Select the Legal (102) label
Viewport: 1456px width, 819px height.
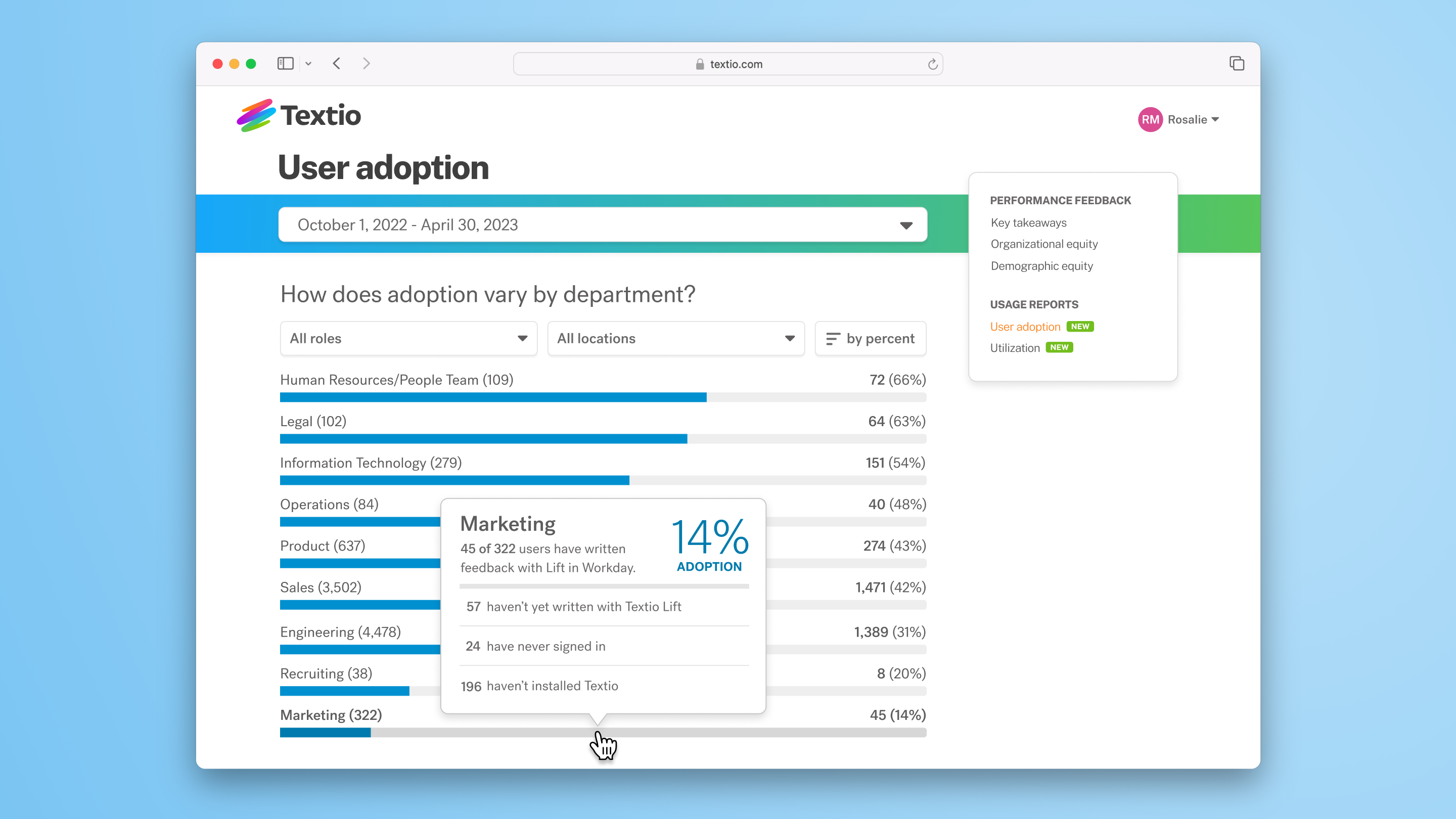(x=313, y=421)
